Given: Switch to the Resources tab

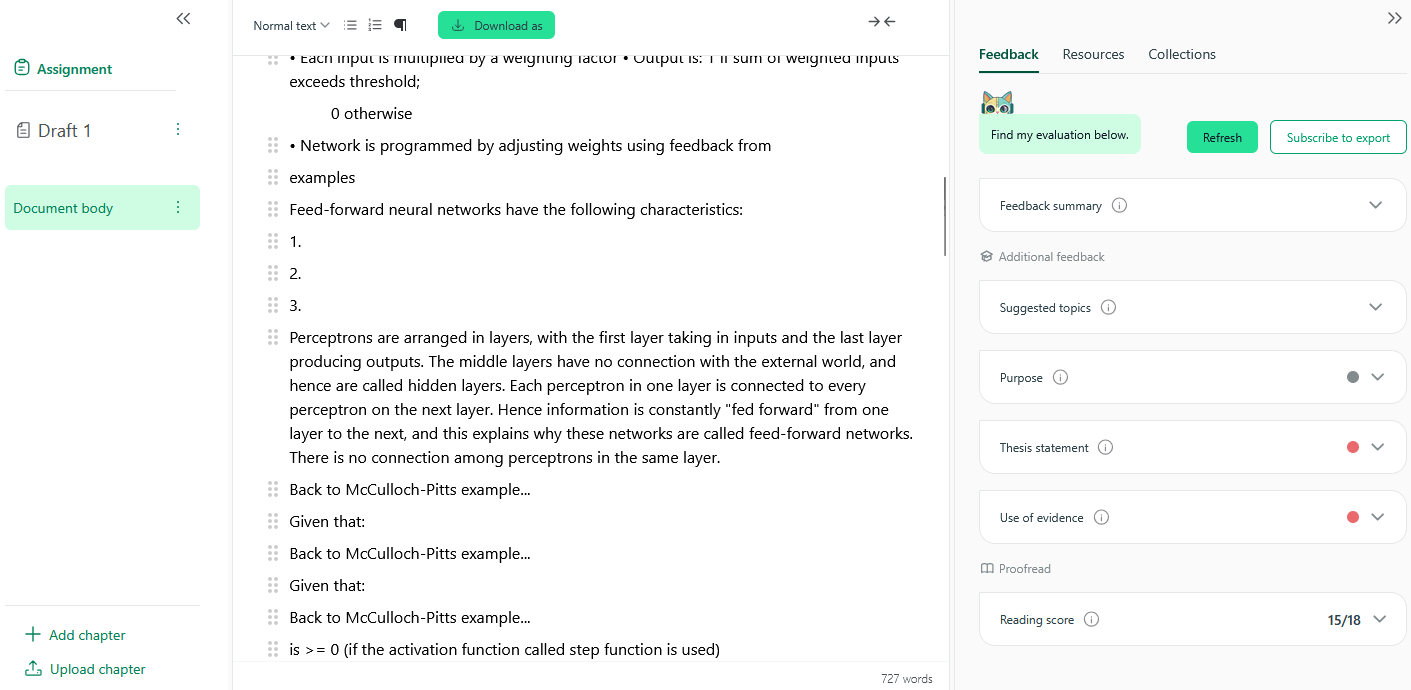Looking at the screenshot, I should 1093,55.
